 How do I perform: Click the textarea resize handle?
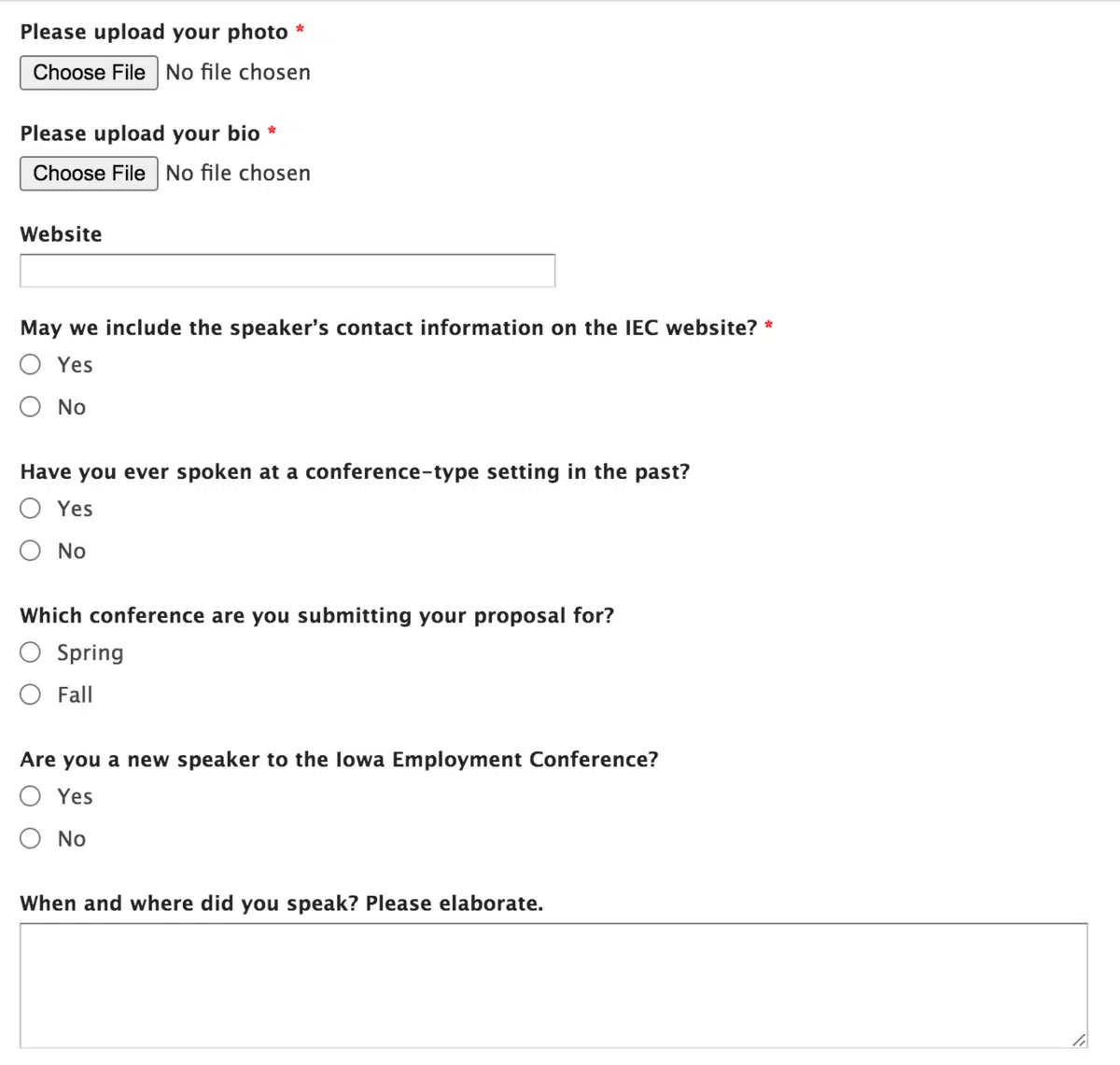click(x=1079, y=1040)
